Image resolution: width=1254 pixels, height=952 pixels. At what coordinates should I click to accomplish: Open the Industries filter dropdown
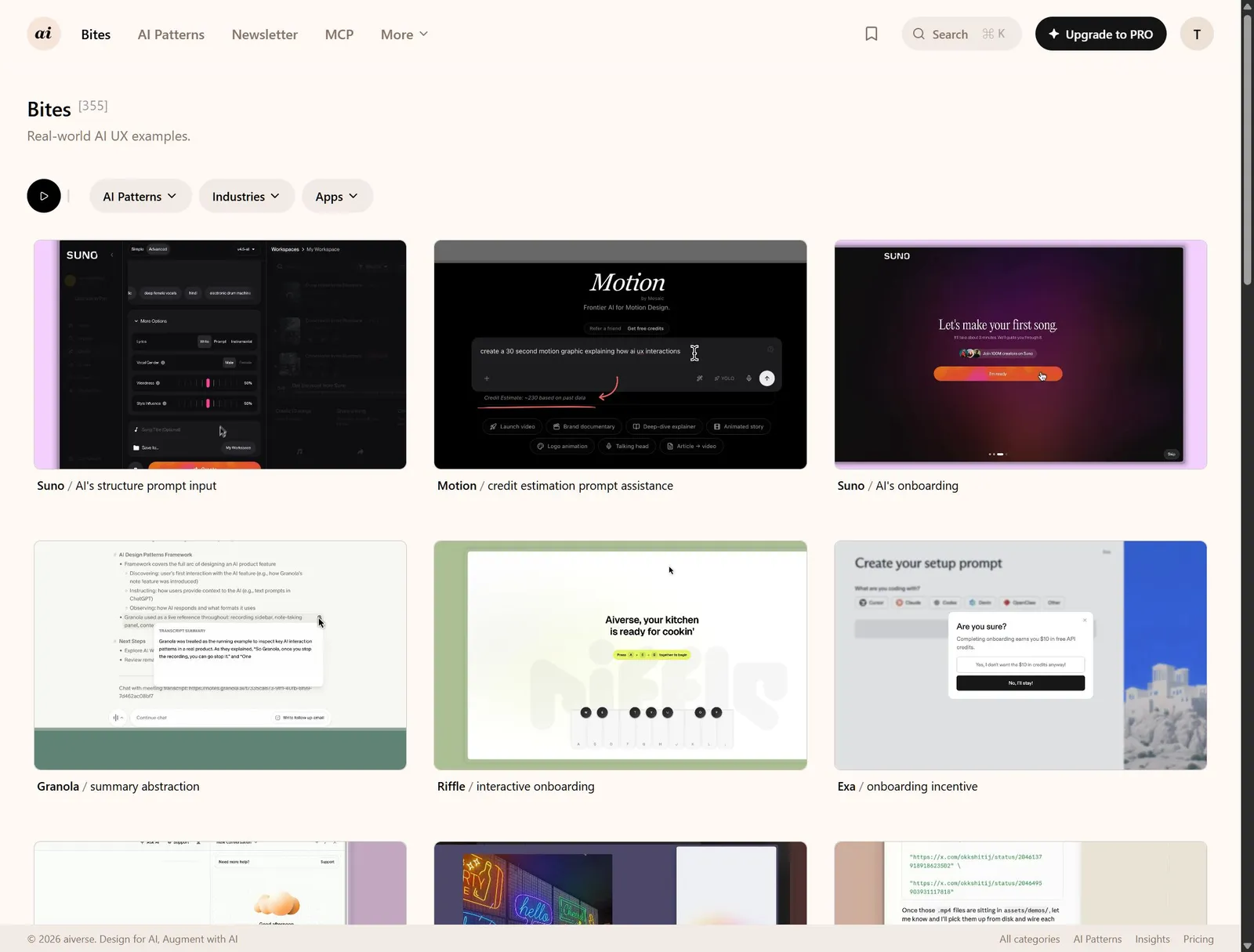[x=246, y=196]
